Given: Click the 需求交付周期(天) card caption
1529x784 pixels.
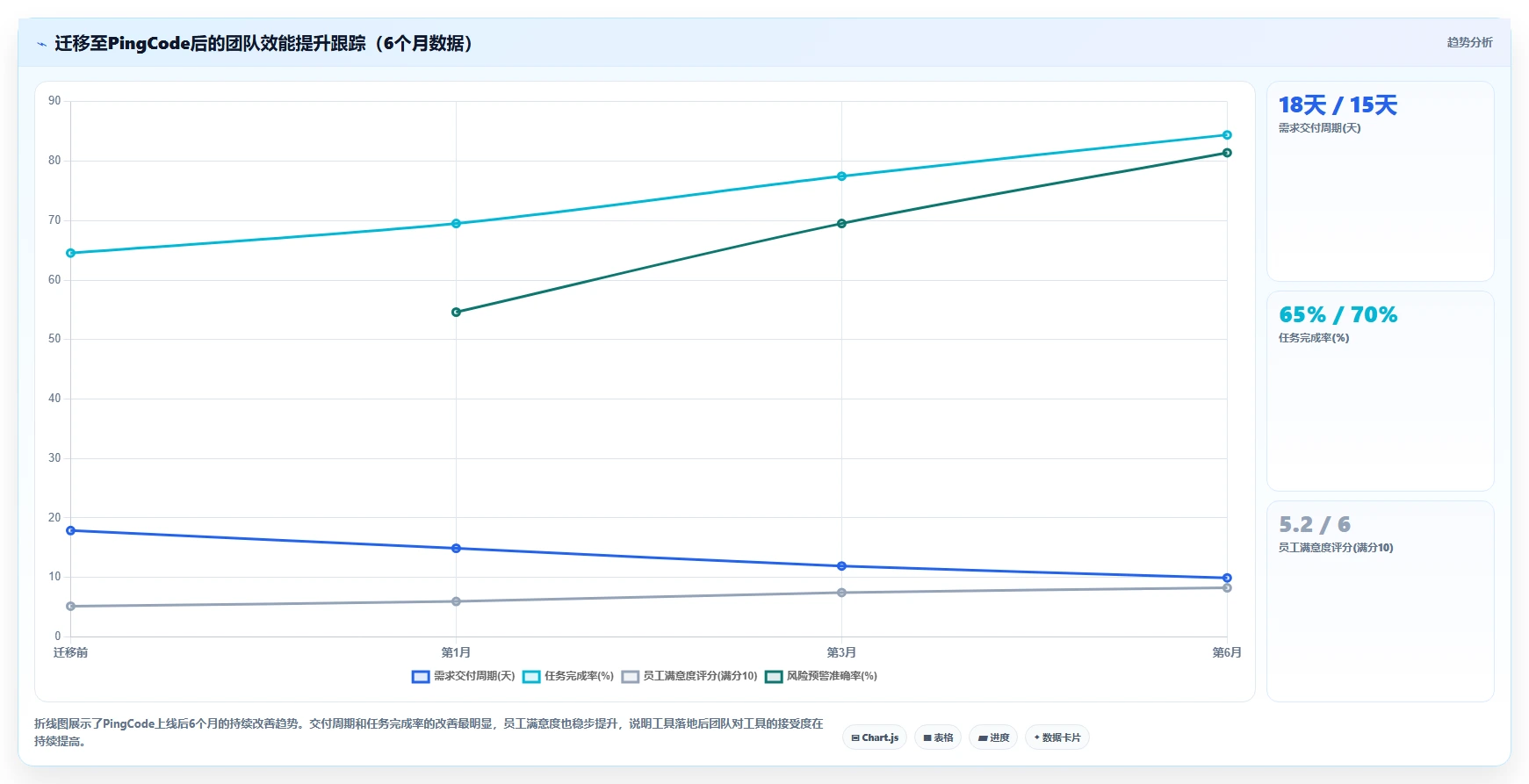Looking at the screenshot, I should click(1319, 128).
